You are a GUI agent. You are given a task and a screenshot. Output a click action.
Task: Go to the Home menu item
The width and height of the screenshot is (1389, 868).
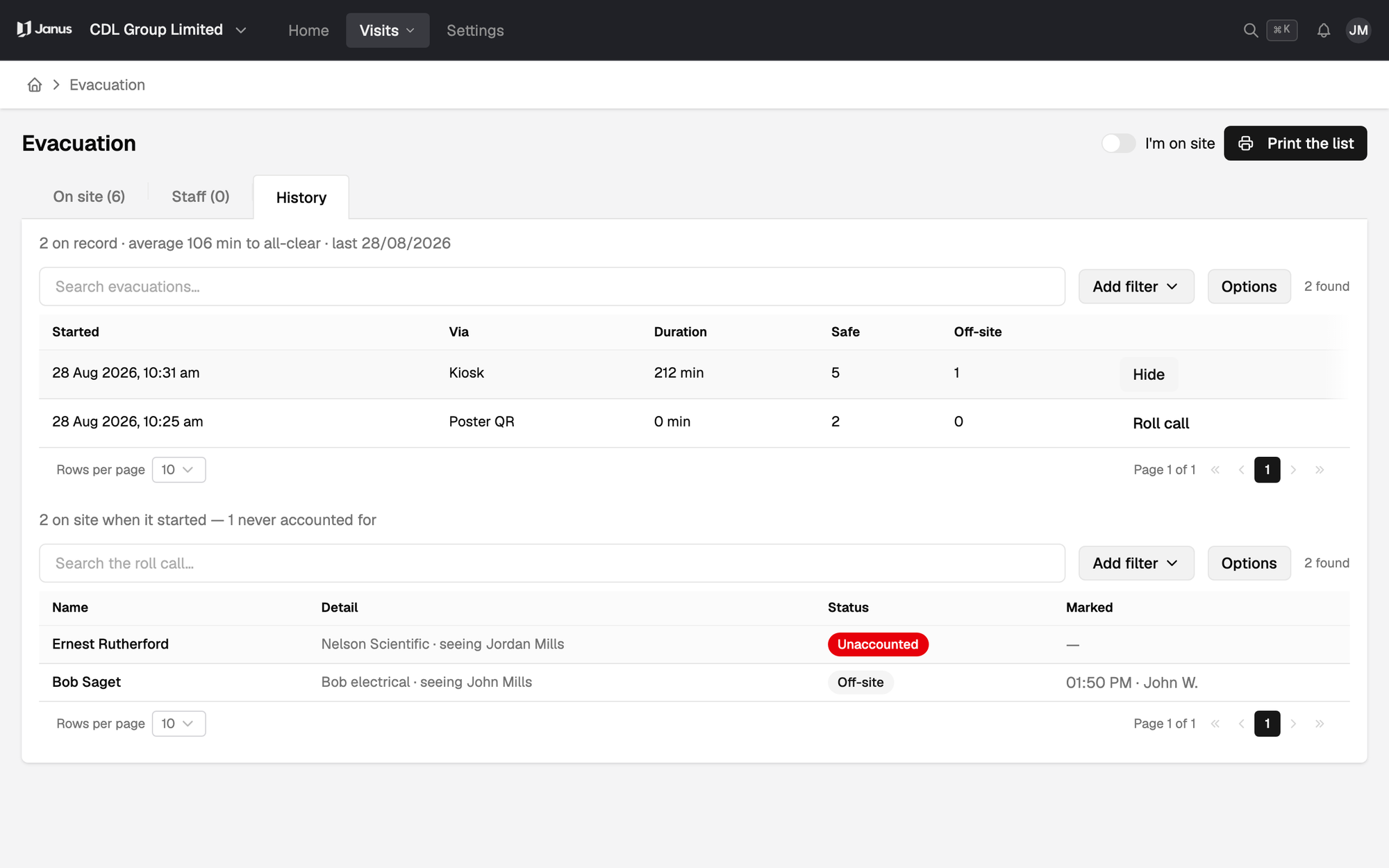[x=308, y=31]
